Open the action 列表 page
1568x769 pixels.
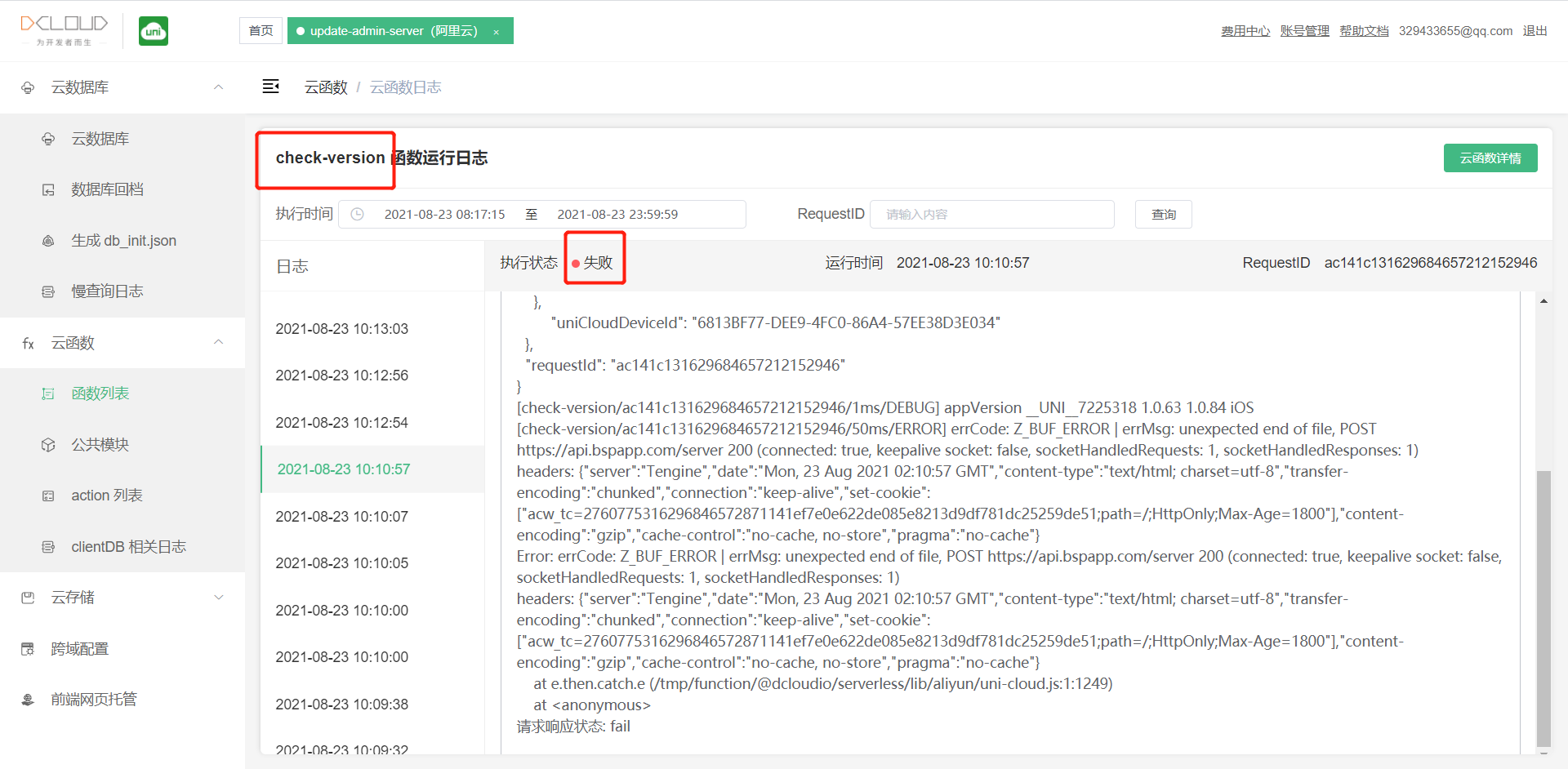(x=107, y=495)
